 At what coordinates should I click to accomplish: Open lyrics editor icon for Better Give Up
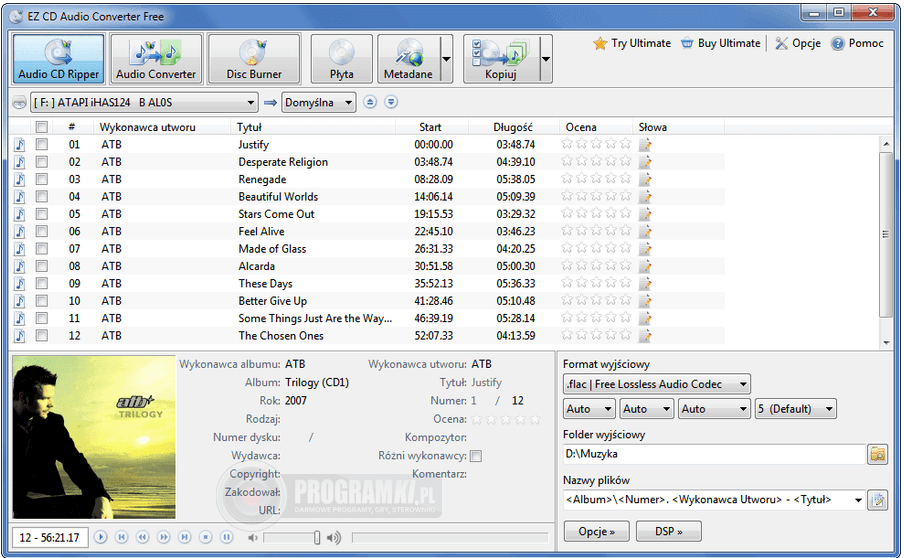pos(645,300)
